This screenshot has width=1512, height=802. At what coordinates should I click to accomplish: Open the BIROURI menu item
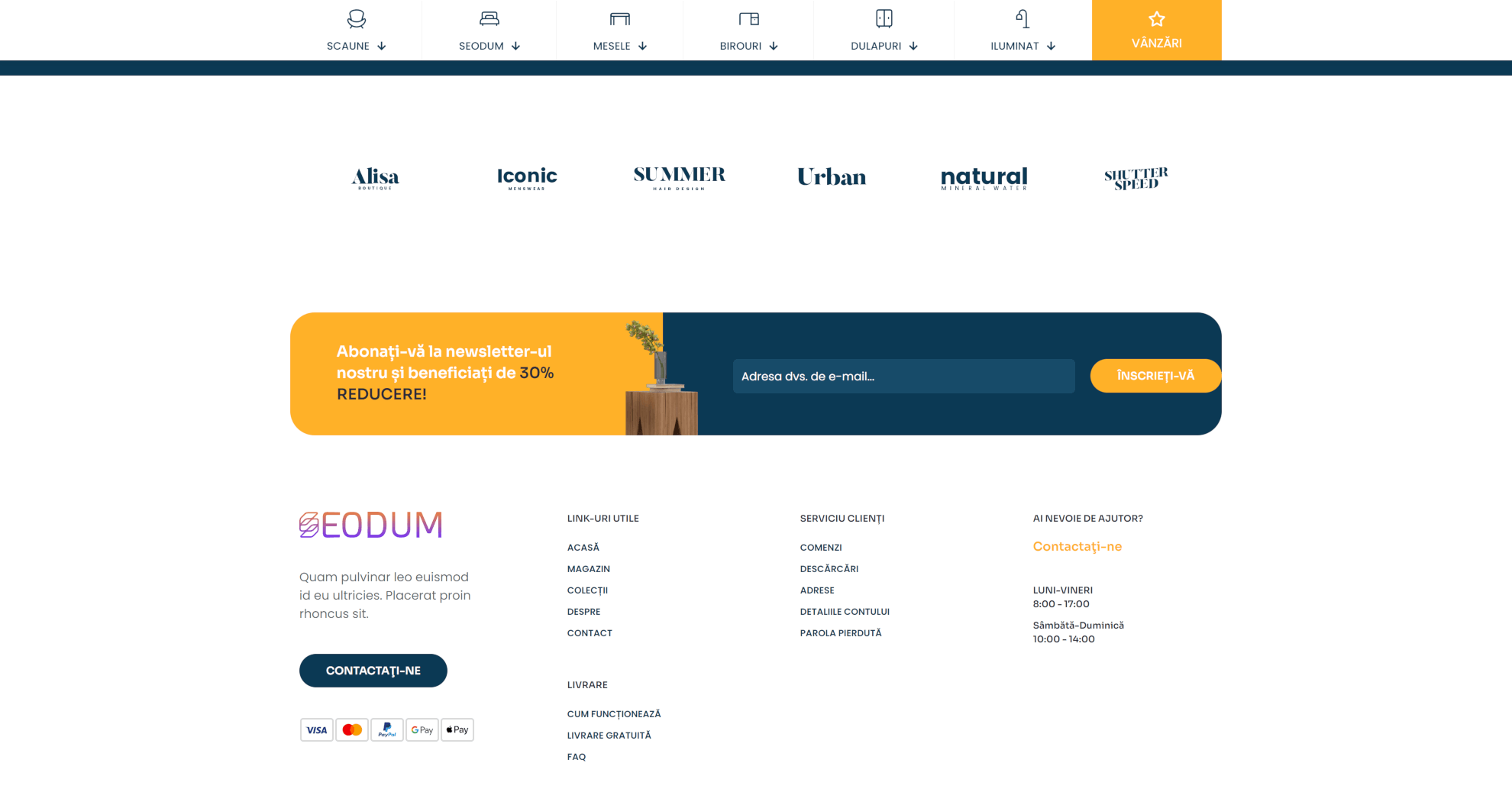[740, 47]
